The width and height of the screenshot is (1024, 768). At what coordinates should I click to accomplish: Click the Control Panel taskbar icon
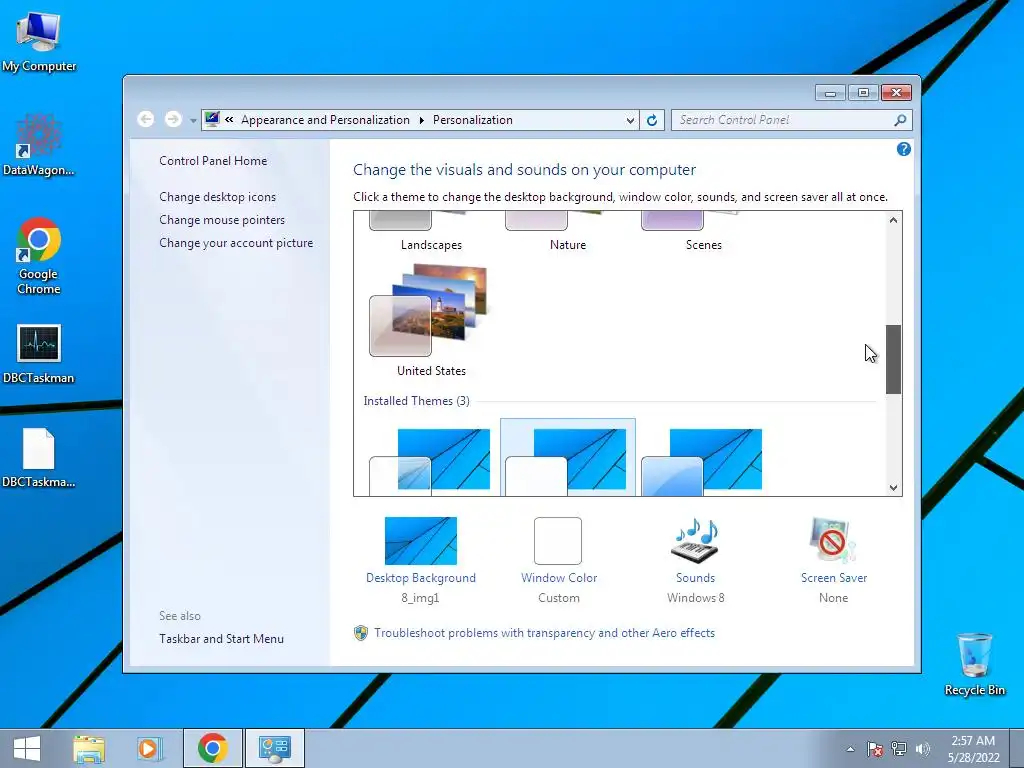pos(274,748)
